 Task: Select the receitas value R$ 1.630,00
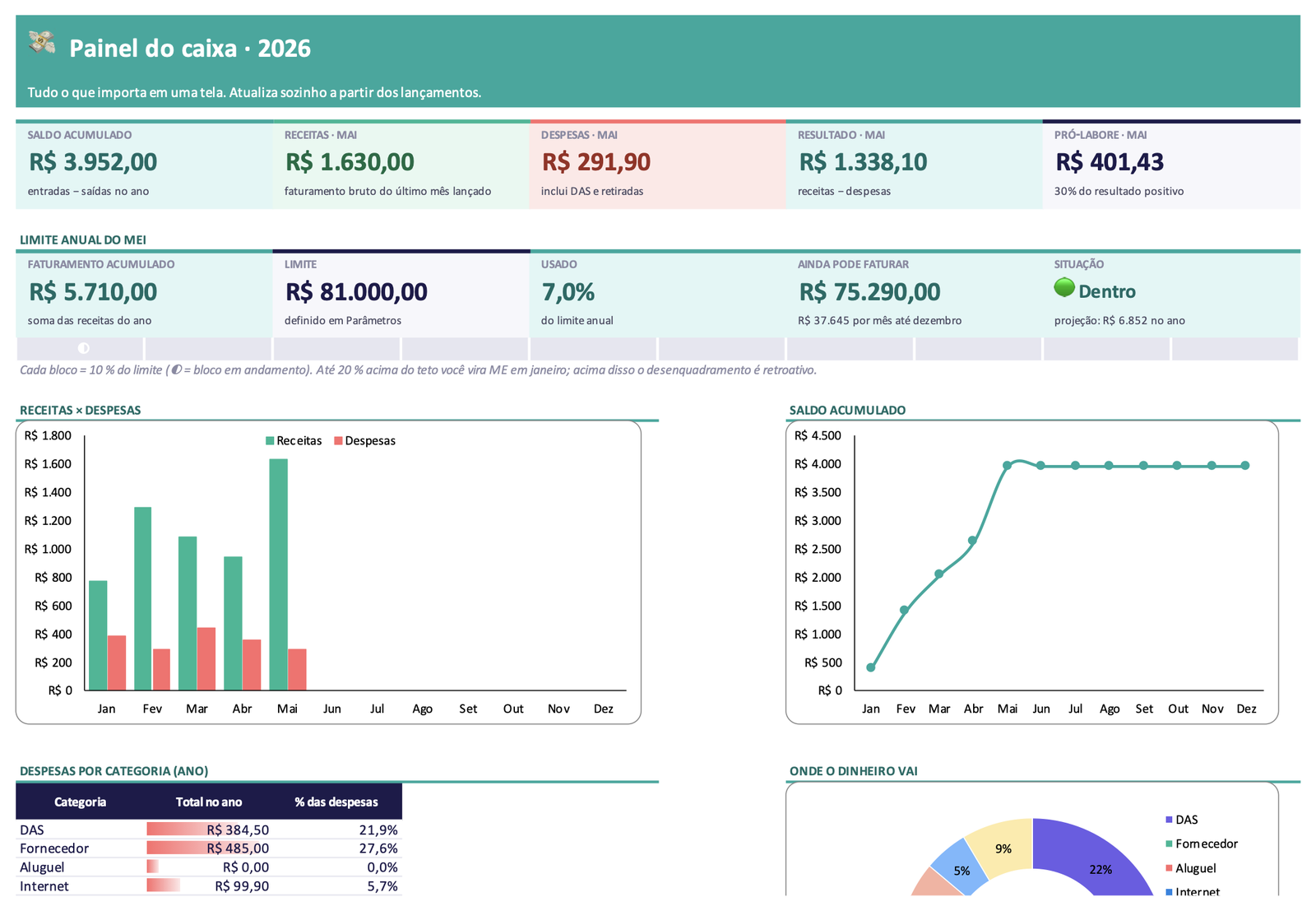[x=350, y=162]
